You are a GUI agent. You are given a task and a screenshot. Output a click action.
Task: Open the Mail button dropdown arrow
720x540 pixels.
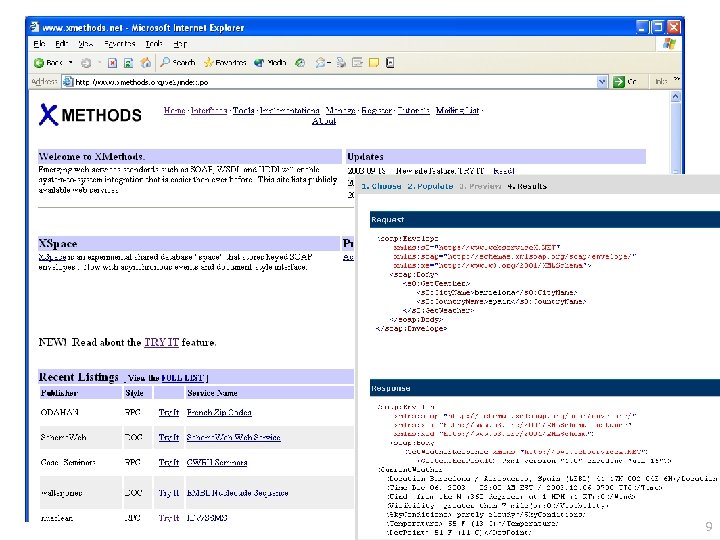point(329,63)
